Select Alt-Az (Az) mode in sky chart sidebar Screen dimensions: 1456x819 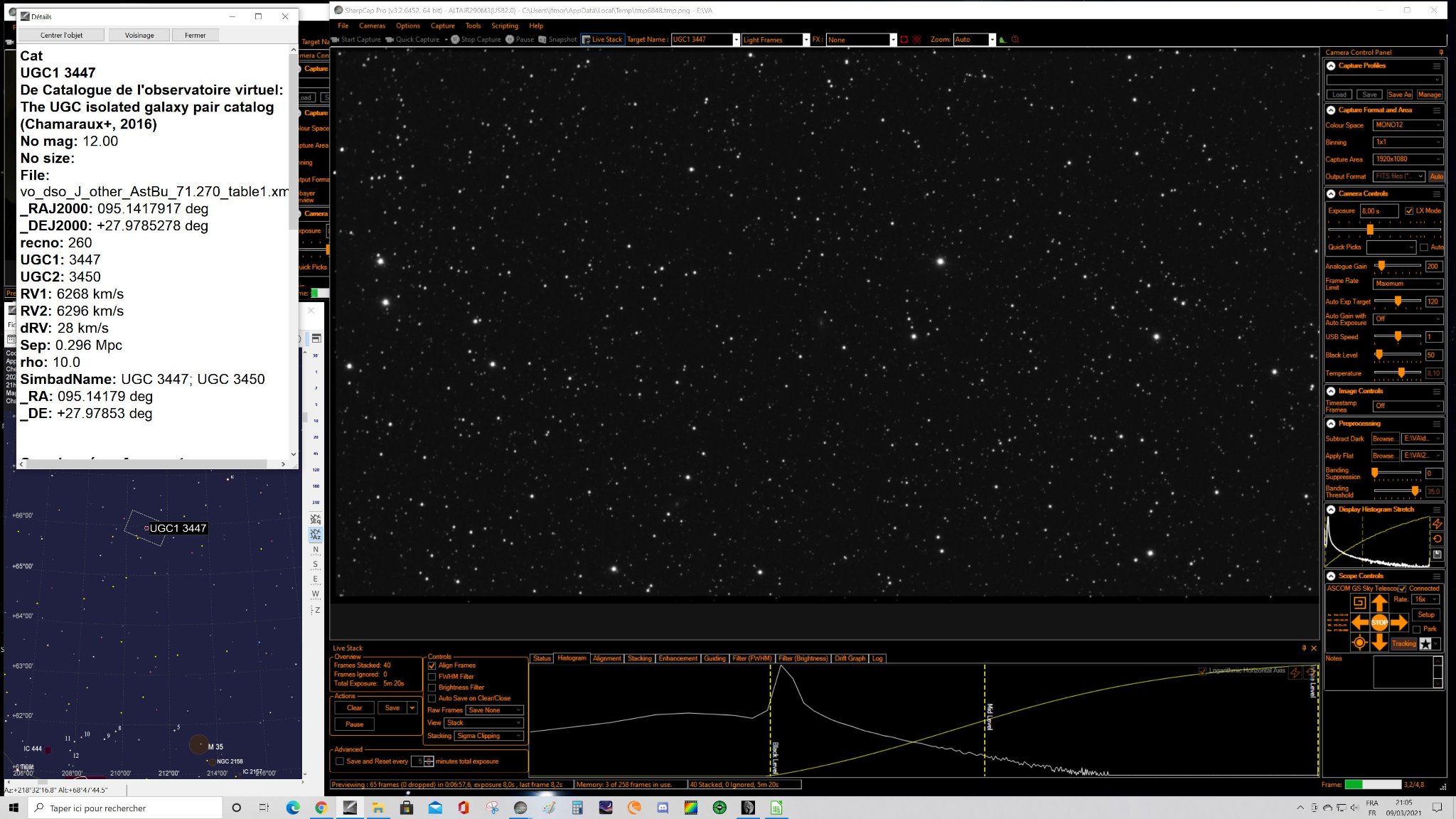pos(316,535)
